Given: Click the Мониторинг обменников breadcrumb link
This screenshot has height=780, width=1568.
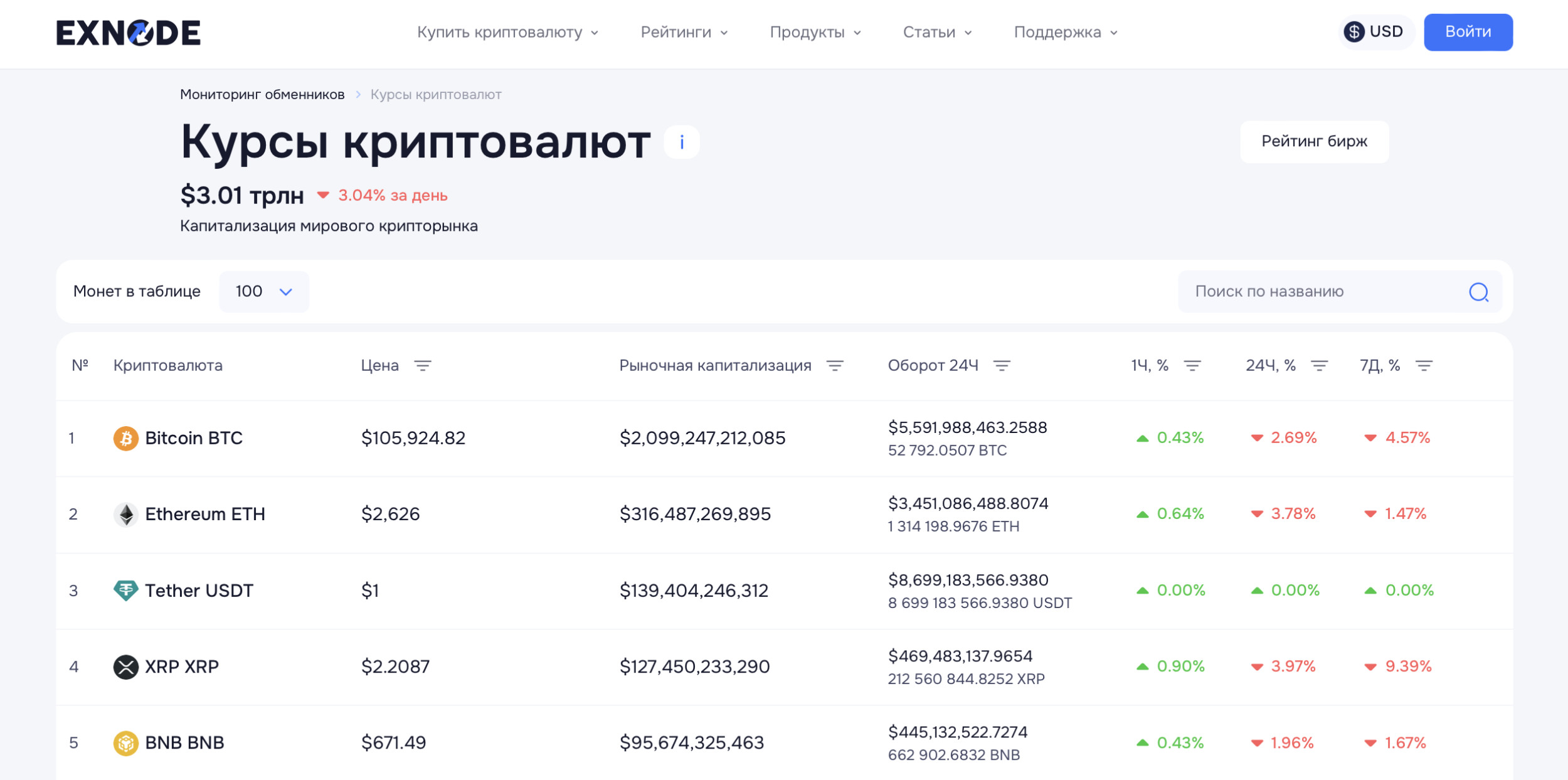Looking at the screenshot, I should coord(262,95).
